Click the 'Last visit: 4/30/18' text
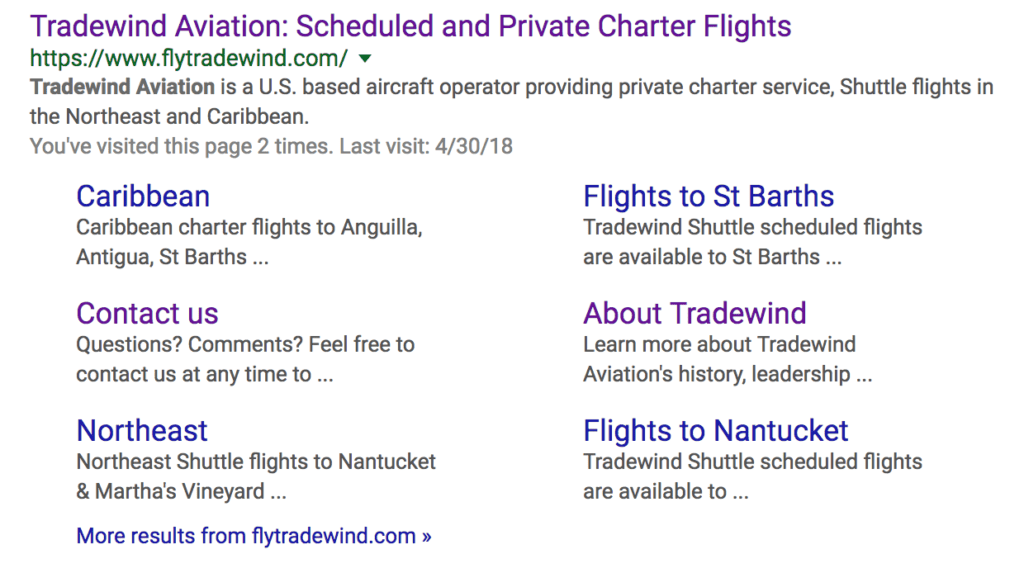 426,146
